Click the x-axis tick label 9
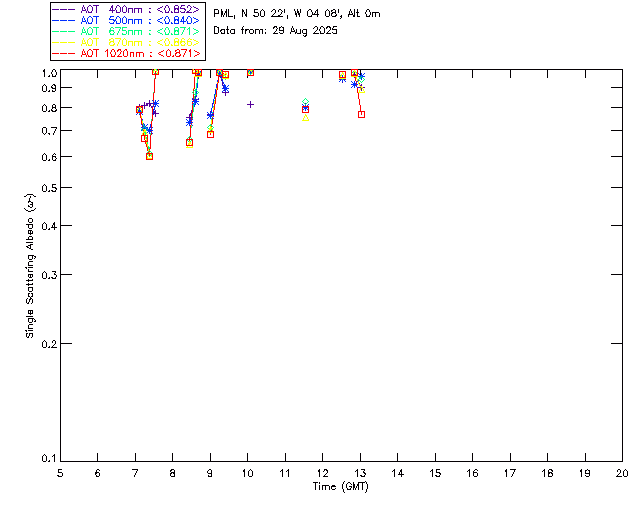Image resolution: width=640 pixels, height=512 pixels. tap(210, 473)
